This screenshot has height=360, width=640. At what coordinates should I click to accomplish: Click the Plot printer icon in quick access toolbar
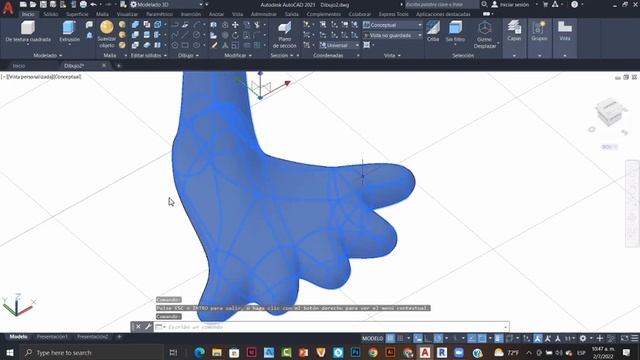point(83,4)
